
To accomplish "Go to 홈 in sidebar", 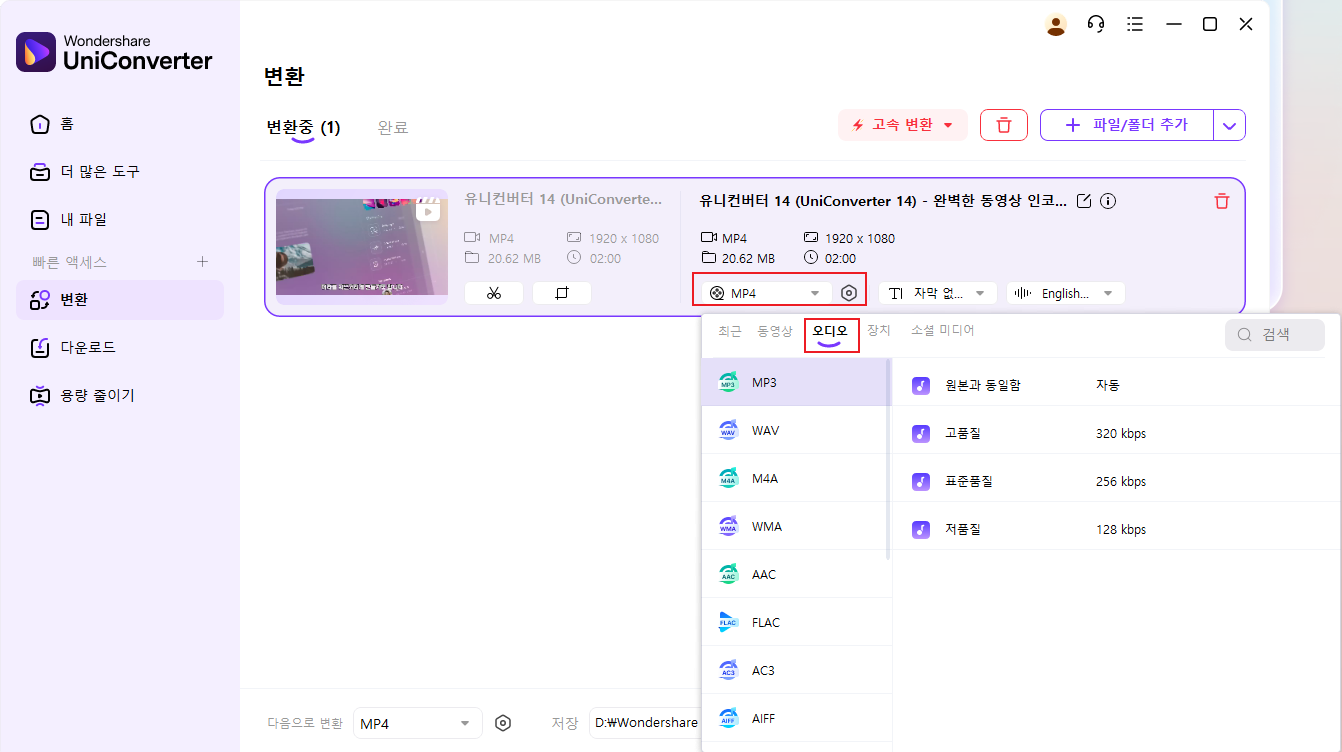I will [120, 124].
